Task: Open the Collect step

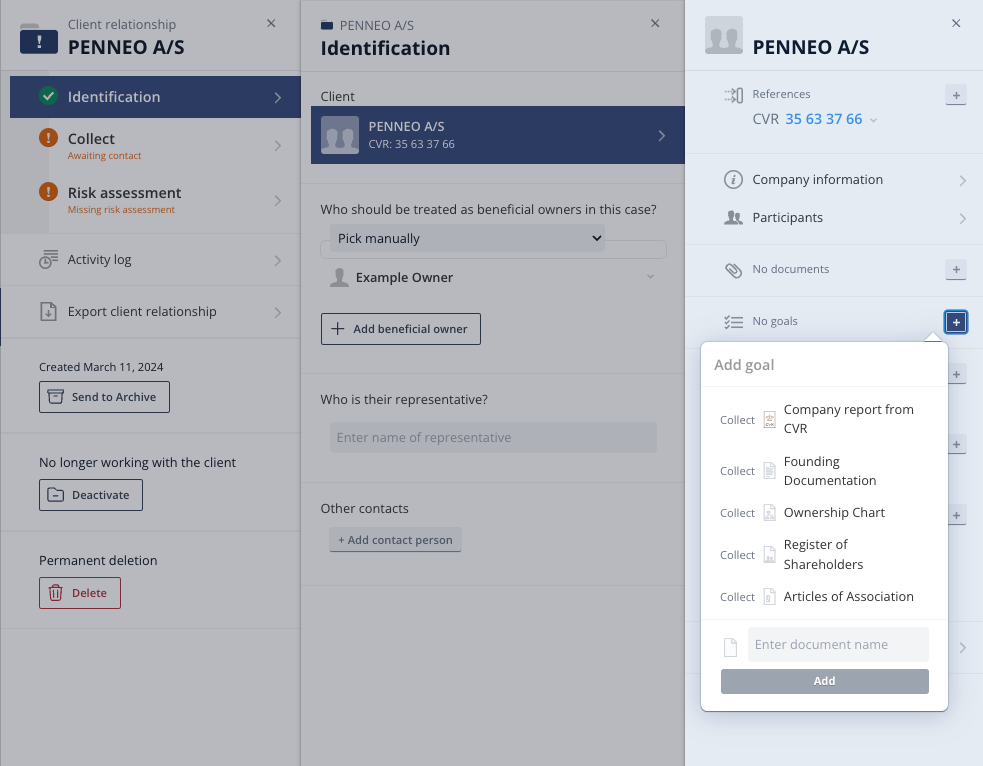Action: click(155, 146)
